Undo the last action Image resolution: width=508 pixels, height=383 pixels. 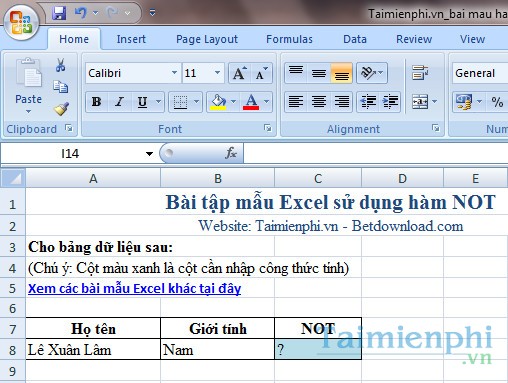[x=80, y=13]
